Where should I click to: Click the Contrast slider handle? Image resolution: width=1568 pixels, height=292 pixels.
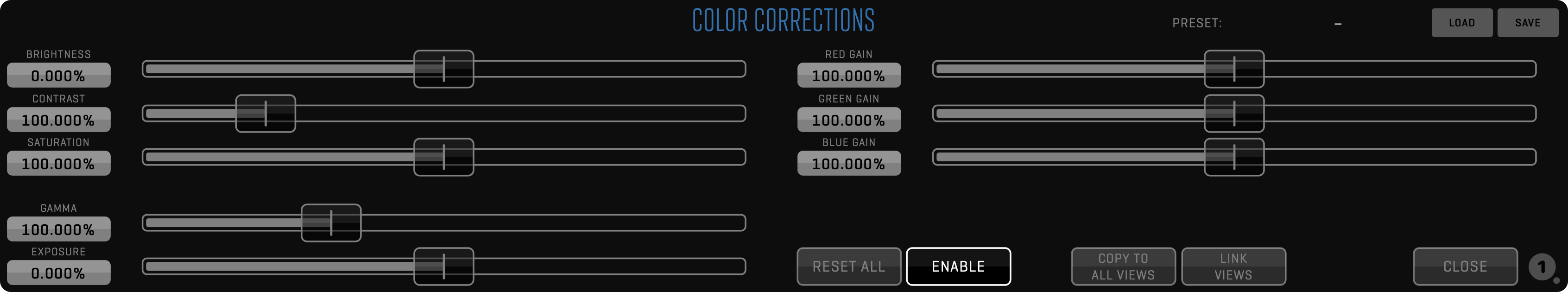(x=266, y=113)
